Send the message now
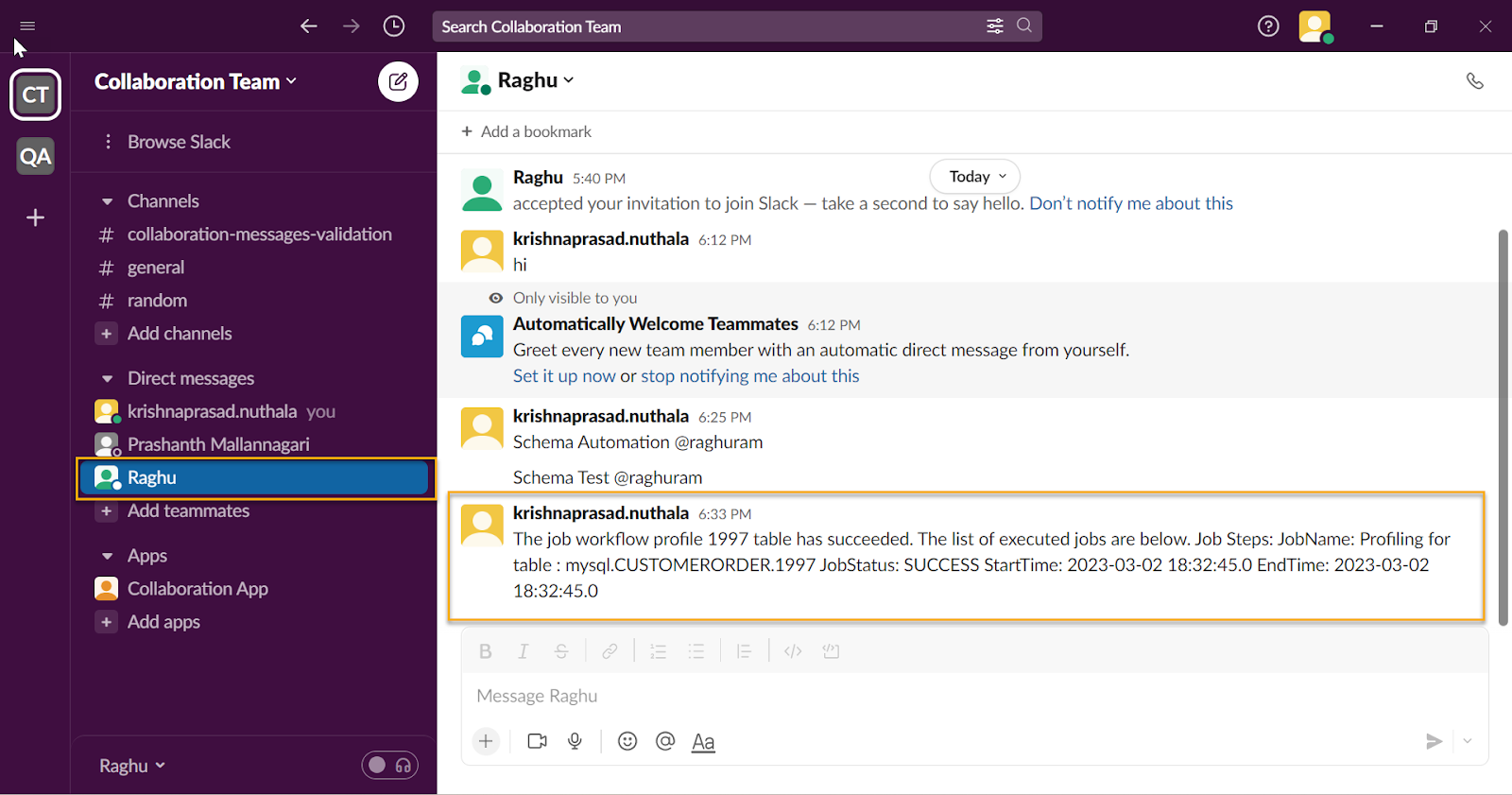 click(x=1434, y=741)
